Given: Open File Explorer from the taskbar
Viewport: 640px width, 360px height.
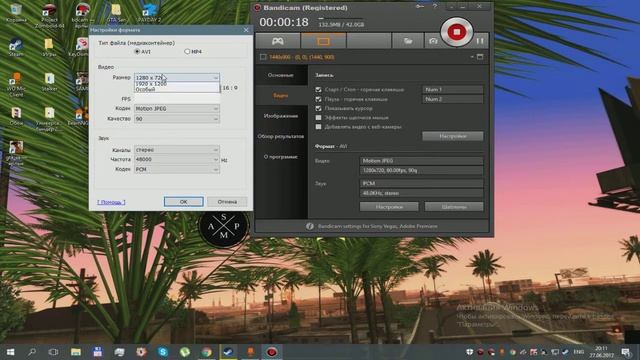Looking at the screenshot, I should pyautogui.click(x=76, y=352).
